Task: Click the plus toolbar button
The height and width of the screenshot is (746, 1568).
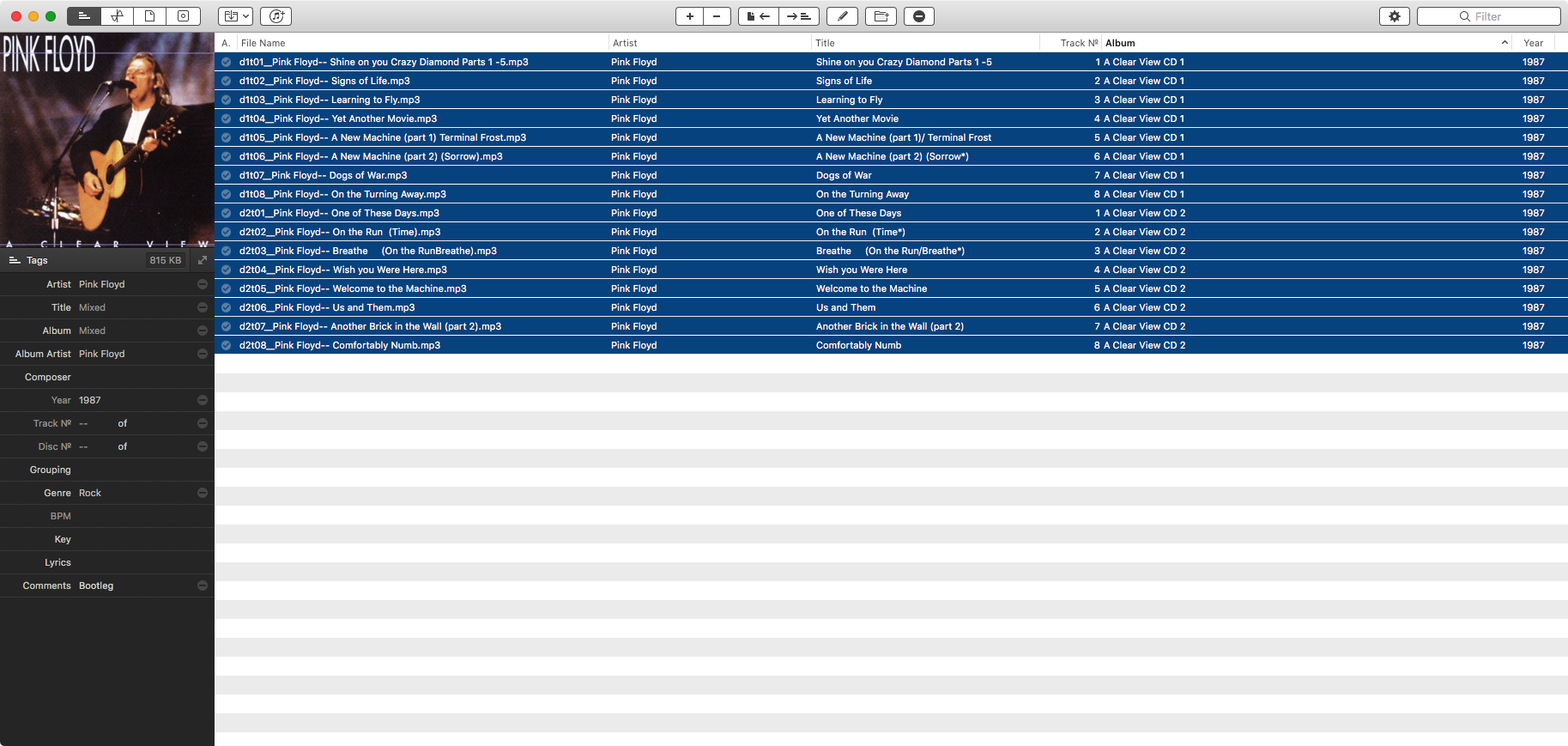Action: (x=689, y=16)
